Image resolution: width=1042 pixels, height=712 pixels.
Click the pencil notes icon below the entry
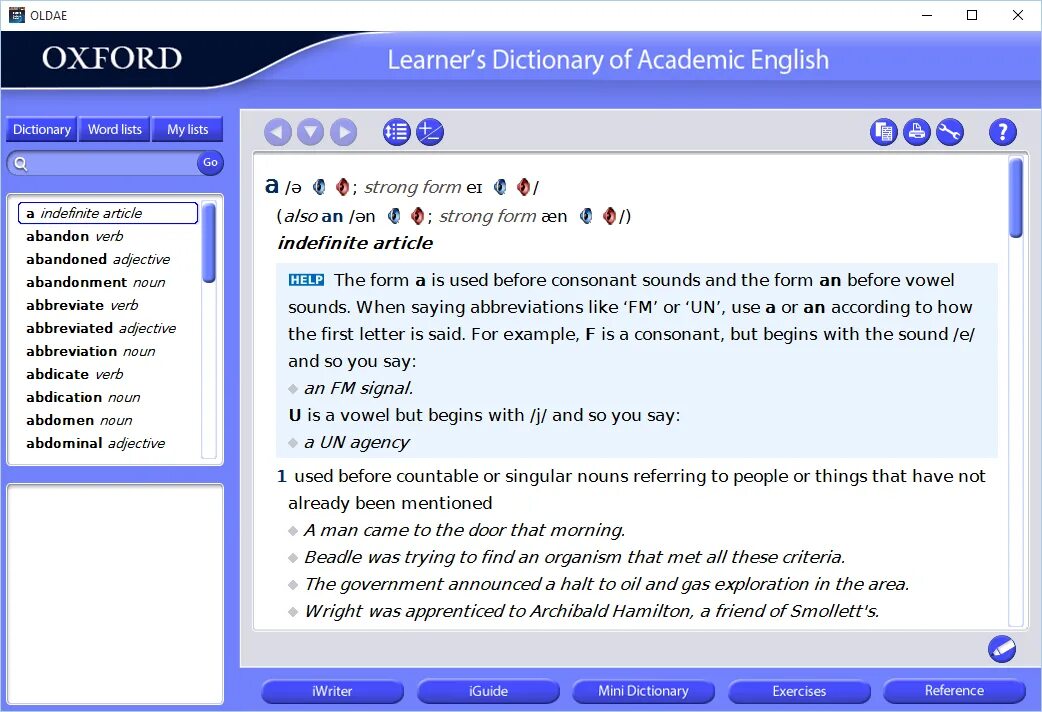click(1001, 649)
